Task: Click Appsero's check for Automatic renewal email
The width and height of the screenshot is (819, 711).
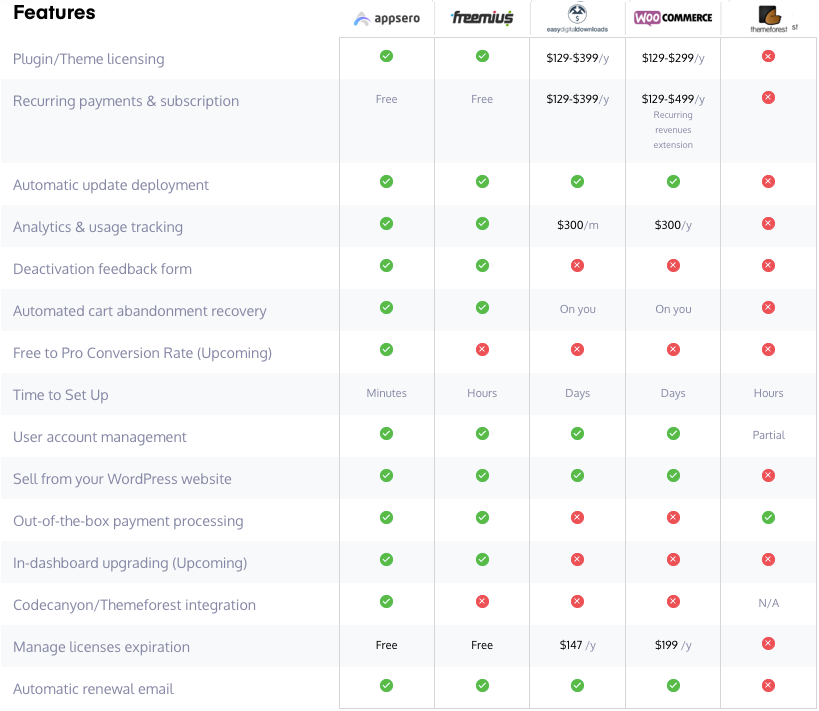Action: 387,685
